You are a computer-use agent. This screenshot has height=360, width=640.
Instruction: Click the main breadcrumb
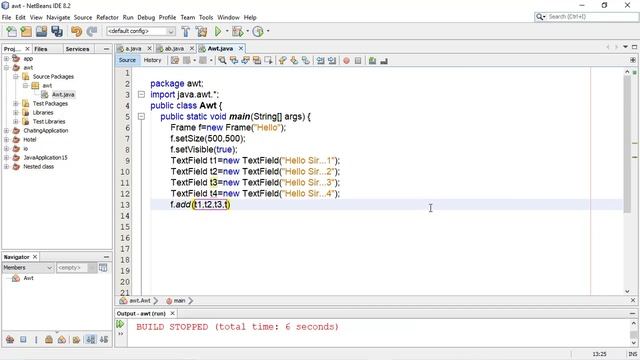(179, 301)
